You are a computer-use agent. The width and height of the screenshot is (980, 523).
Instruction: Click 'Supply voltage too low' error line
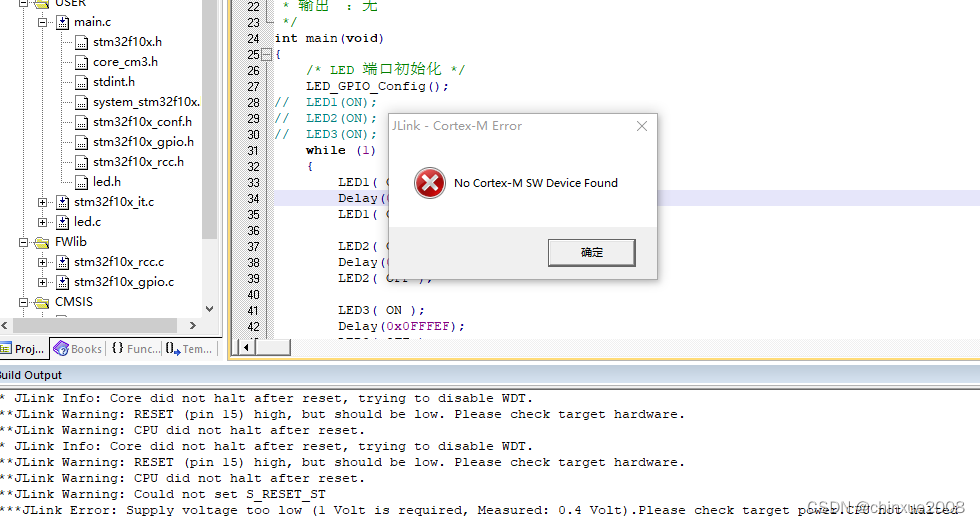pyautogui.click(x=481, y=511)
